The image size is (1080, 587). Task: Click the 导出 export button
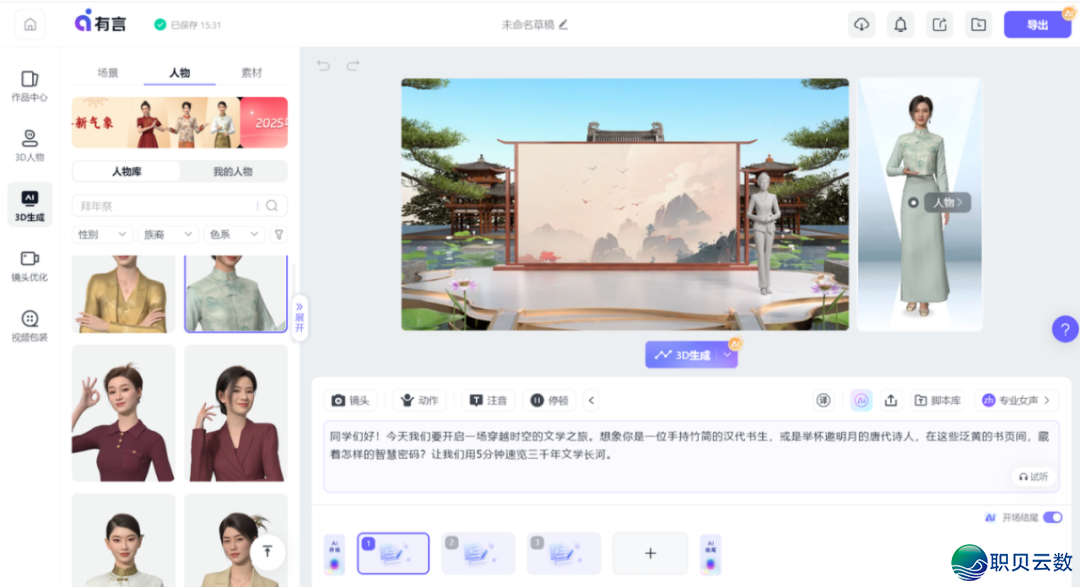pyautogui.click(x=1037, y=23)
